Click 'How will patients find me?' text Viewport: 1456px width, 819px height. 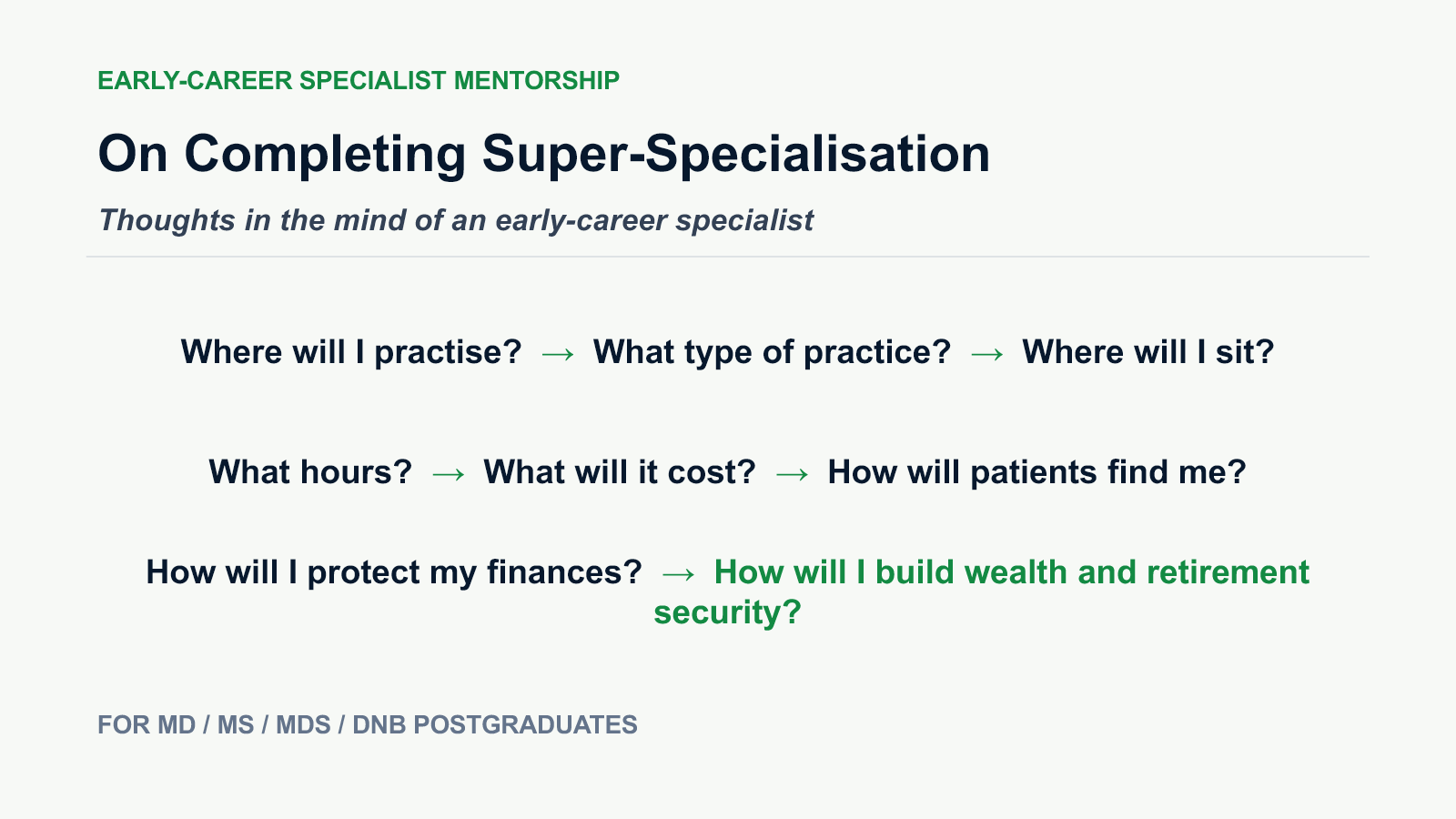click(1036, 472)
